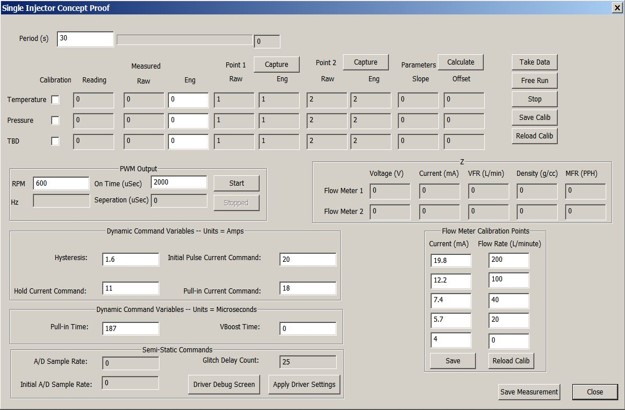Enable the Temperature calibration checkbox
The image size is (625, 410).
pos(55,100)
